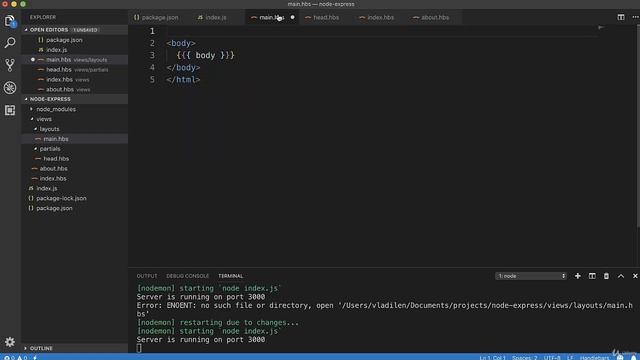Viewport: 640px width, 360px height.
Task: Open the editor more actions menu
Action: tap(635, 17)
